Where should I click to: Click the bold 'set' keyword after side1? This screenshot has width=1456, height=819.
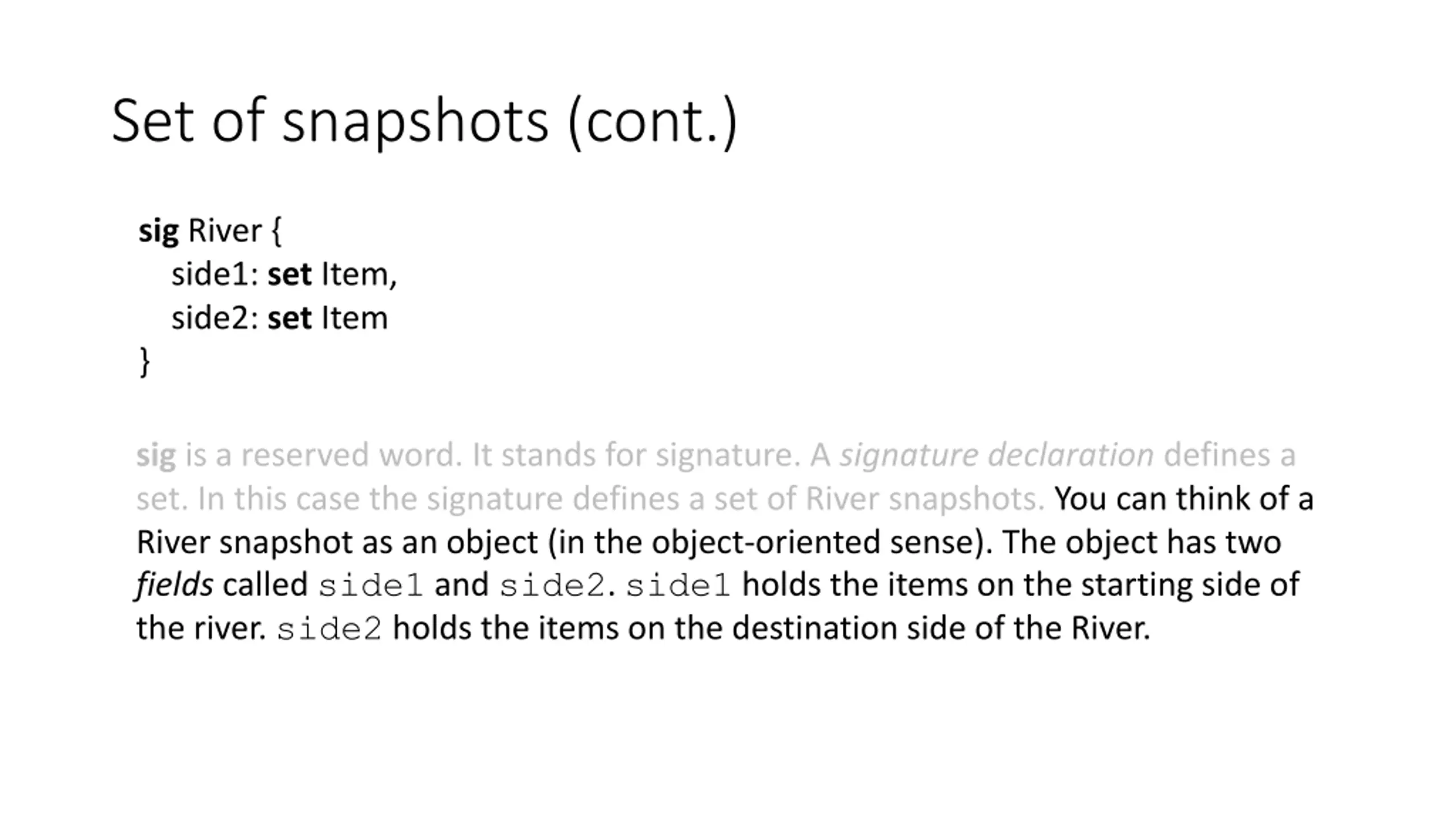(x=289, y=275)
